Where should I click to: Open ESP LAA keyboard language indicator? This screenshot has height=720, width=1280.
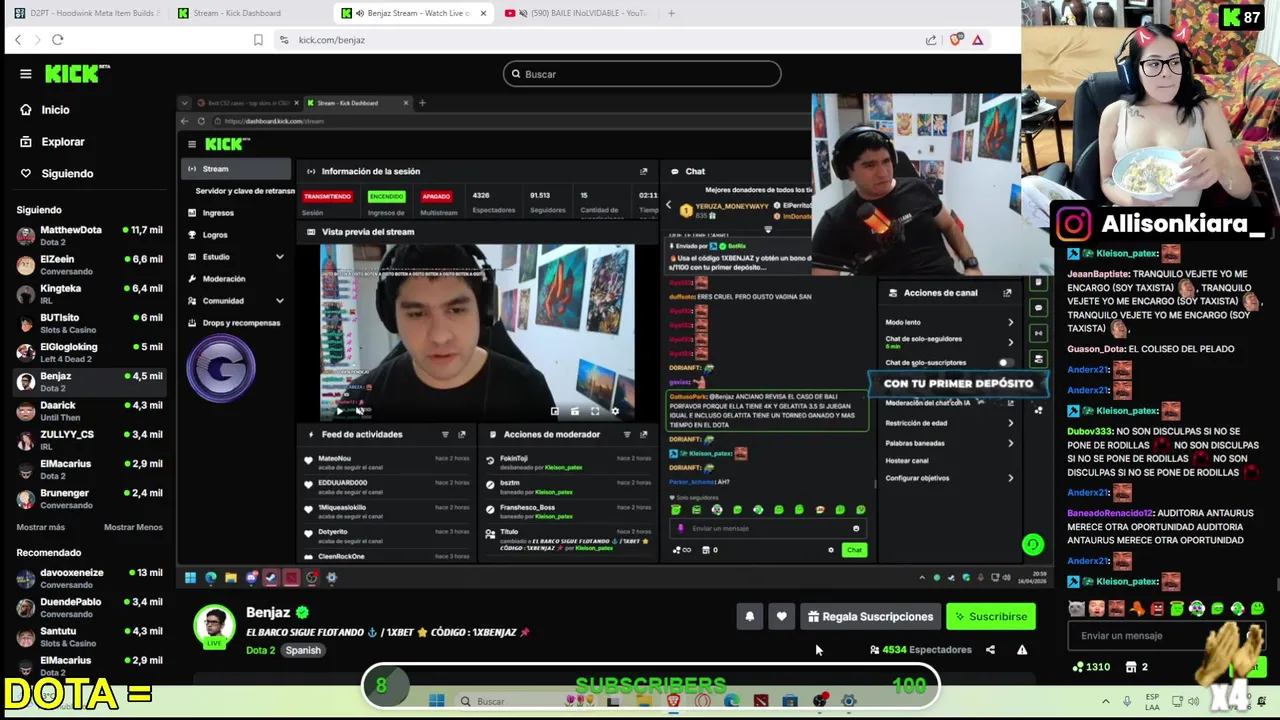pos(1153,701)
